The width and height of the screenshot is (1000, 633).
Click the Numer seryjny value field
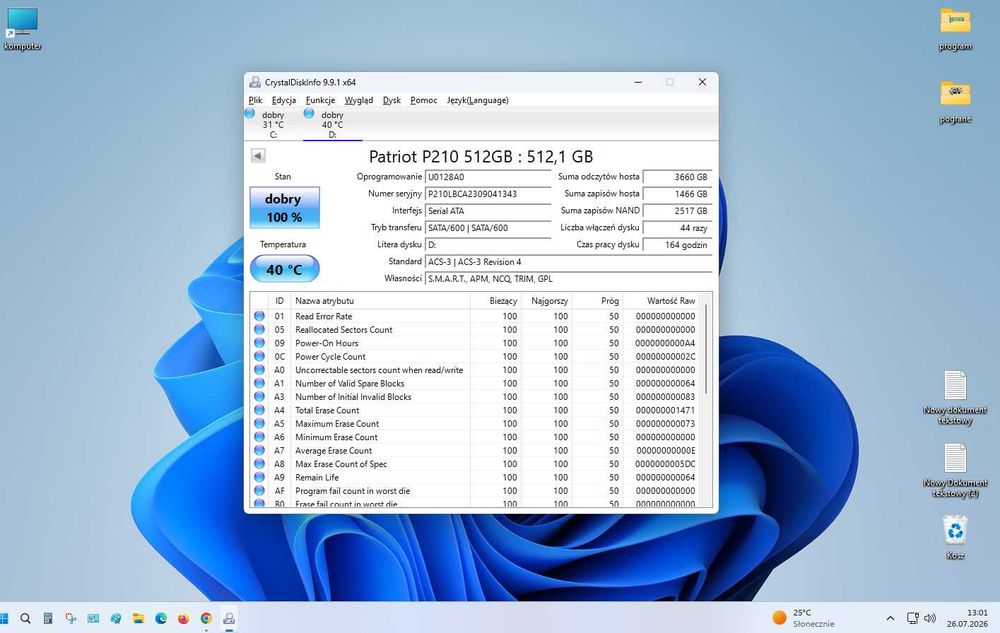click(488, 194)
